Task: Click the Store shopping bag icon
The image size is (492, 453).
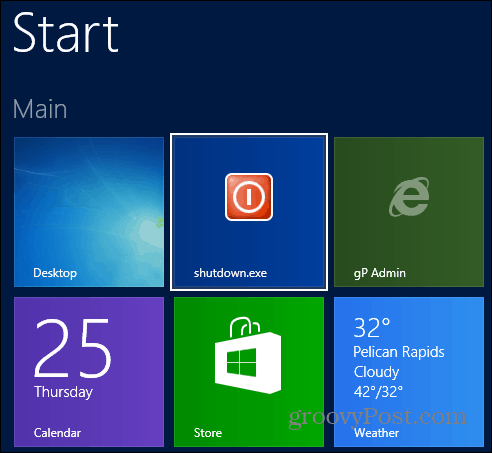Action: click(x=248, y=355)
